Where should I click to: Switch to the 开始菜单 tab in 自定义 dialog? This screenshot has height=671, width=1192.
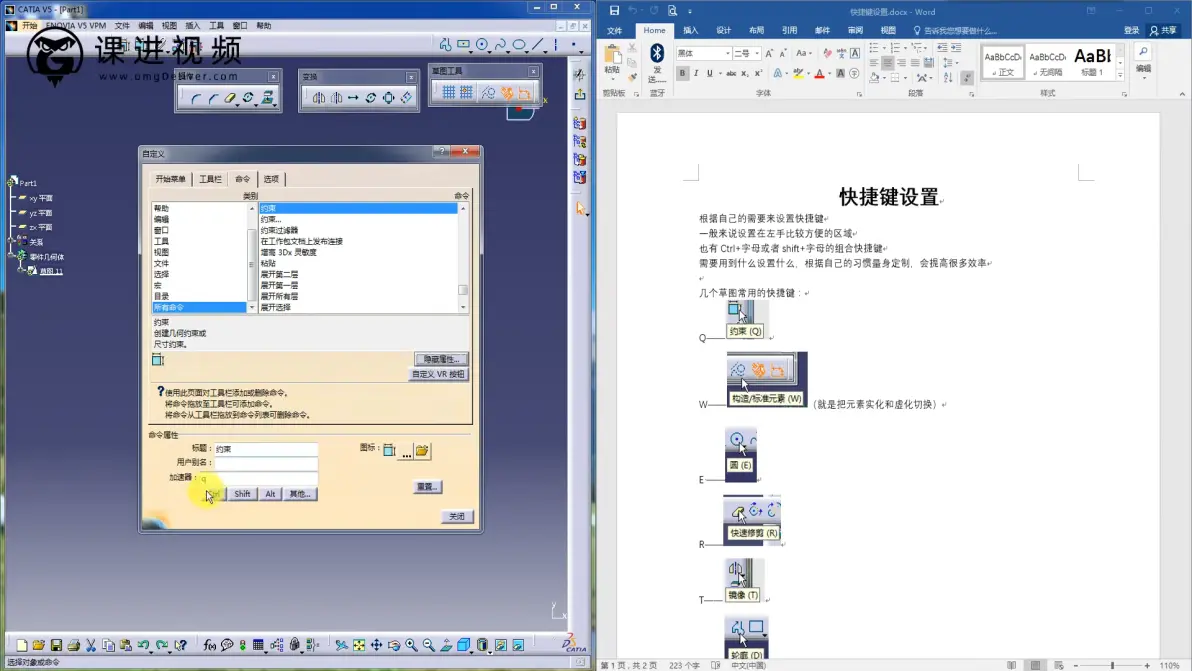click(x=170, y=179)
